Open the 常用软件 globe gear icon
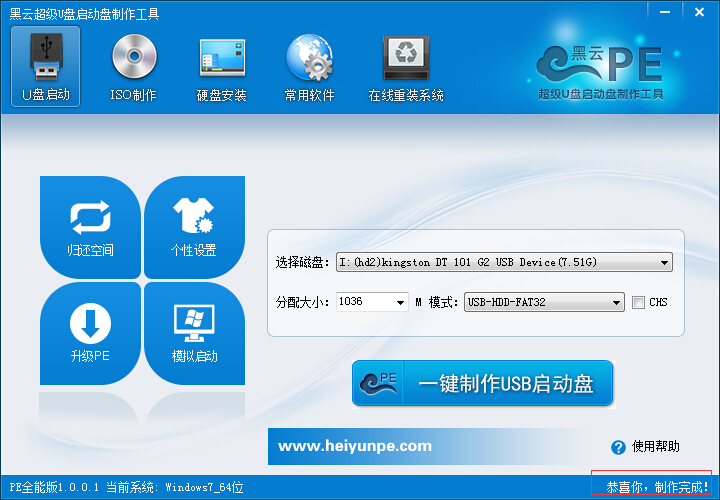This screenshot has height=500, width=720. [x=309, y=67]
